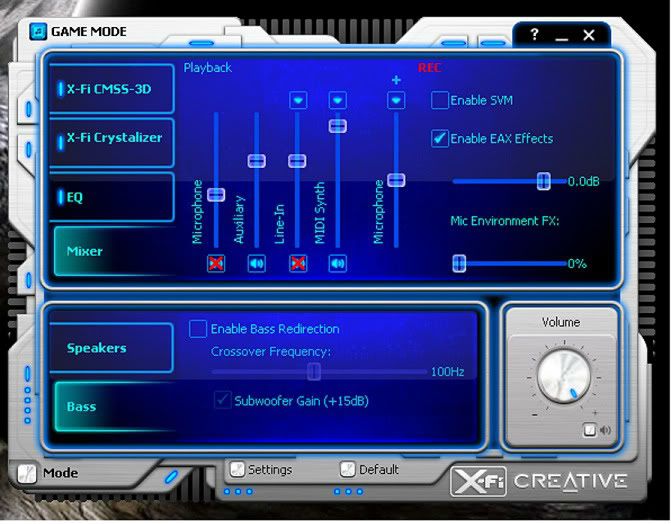Viewport: 671px width, 524px height.
Task: Select the Bass tab
Action: pyautogui.click(x=113, y=406)
